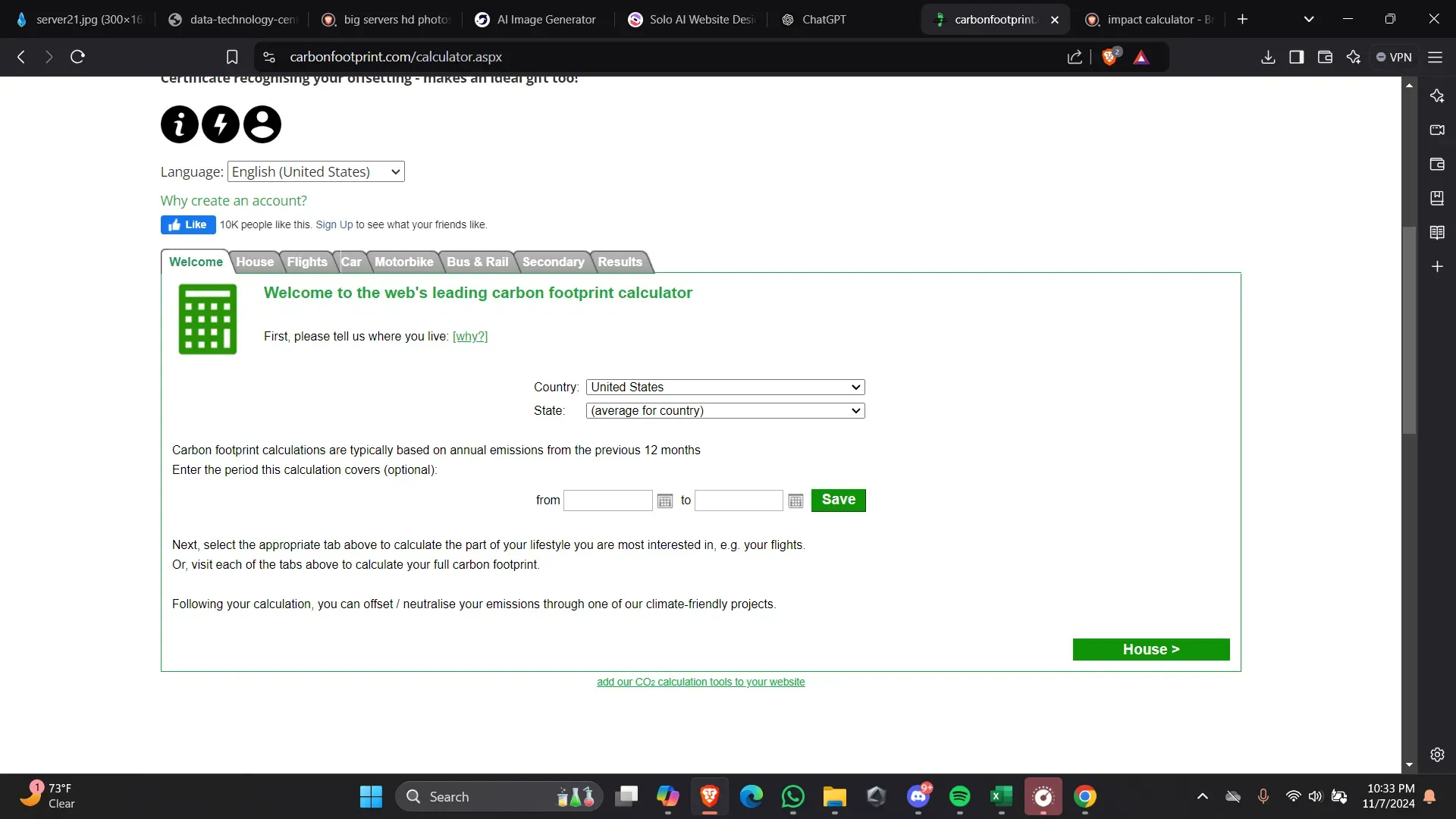
Task: Switch to the Car tab
Action: tap(351, 262)
